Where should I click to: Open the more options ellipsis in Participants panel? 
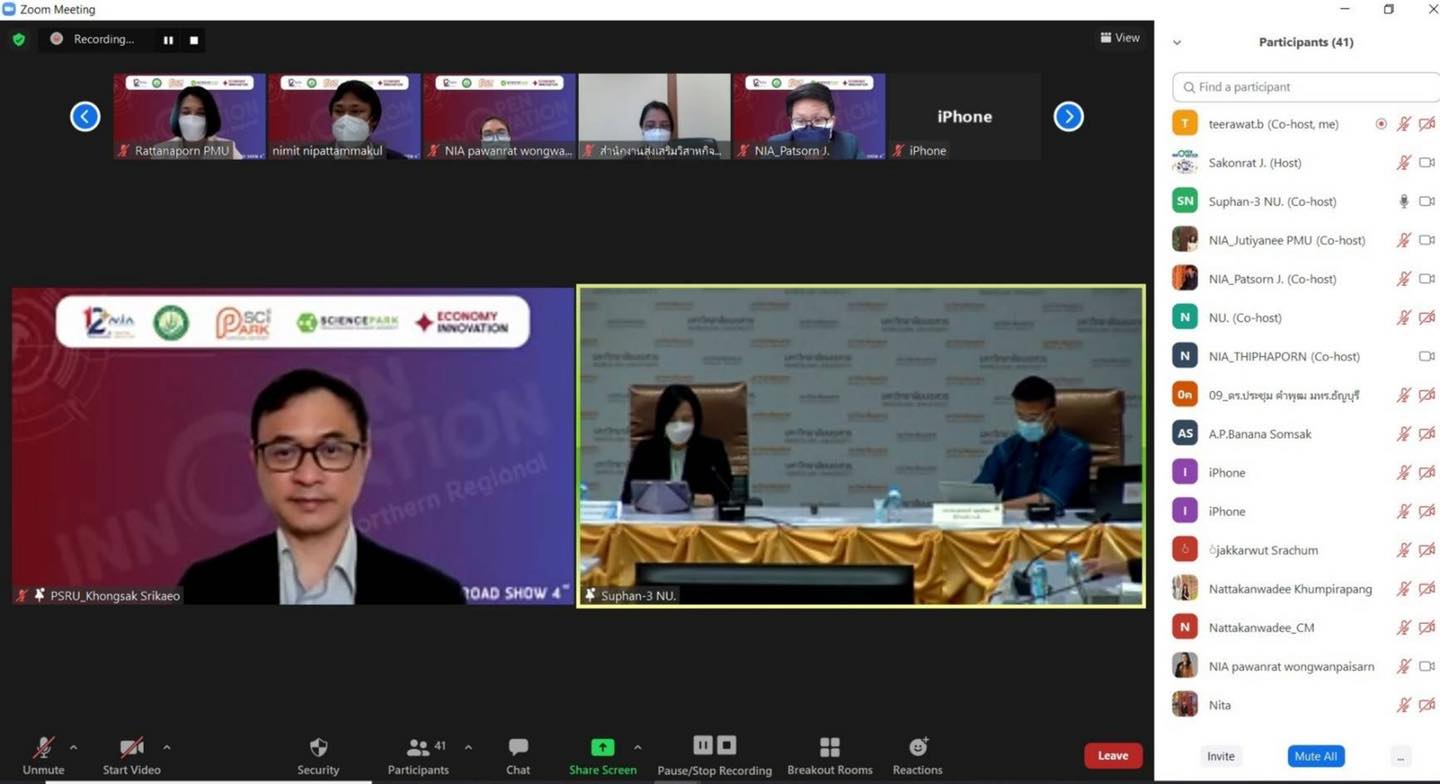[x=1401, y=757]
